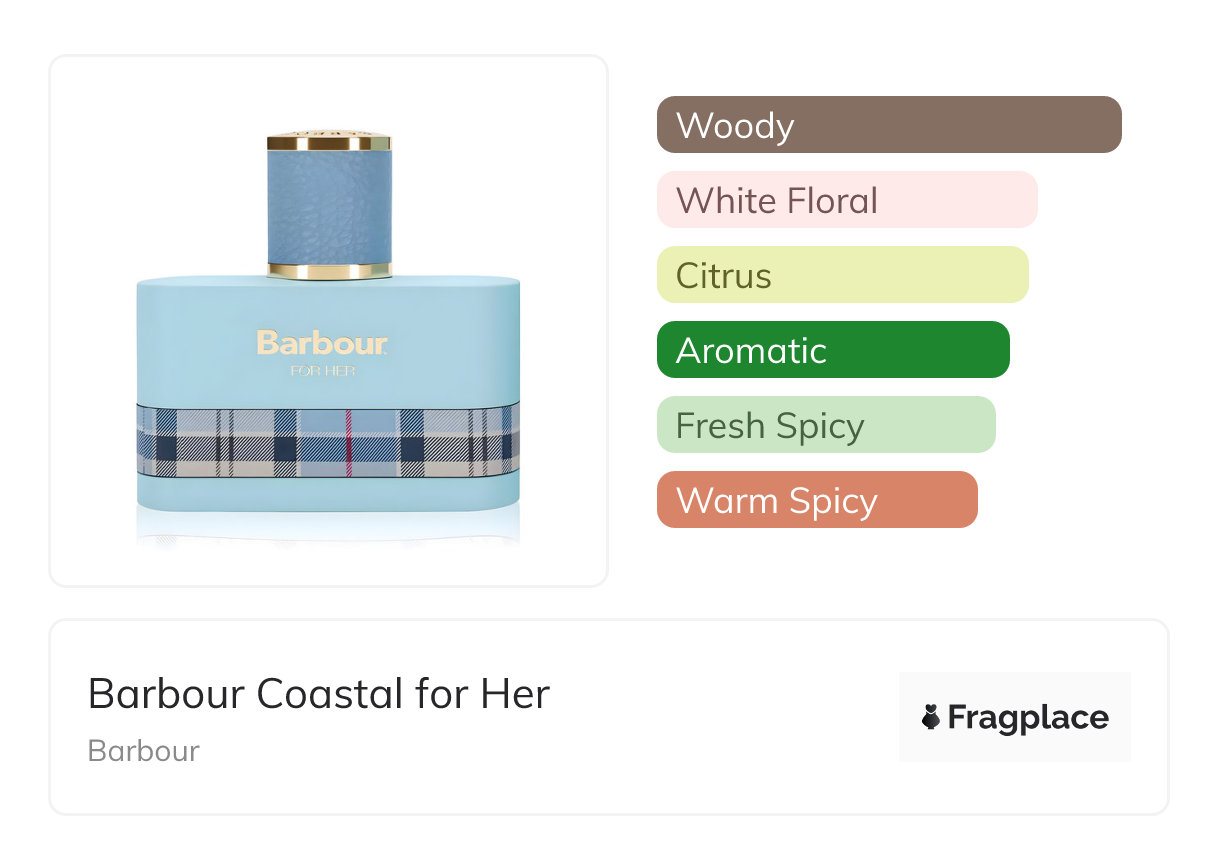Screen dimensions: 1218x864
Task: Open the "Barbour Coastal for Her" title
Action: coord(318,694)
